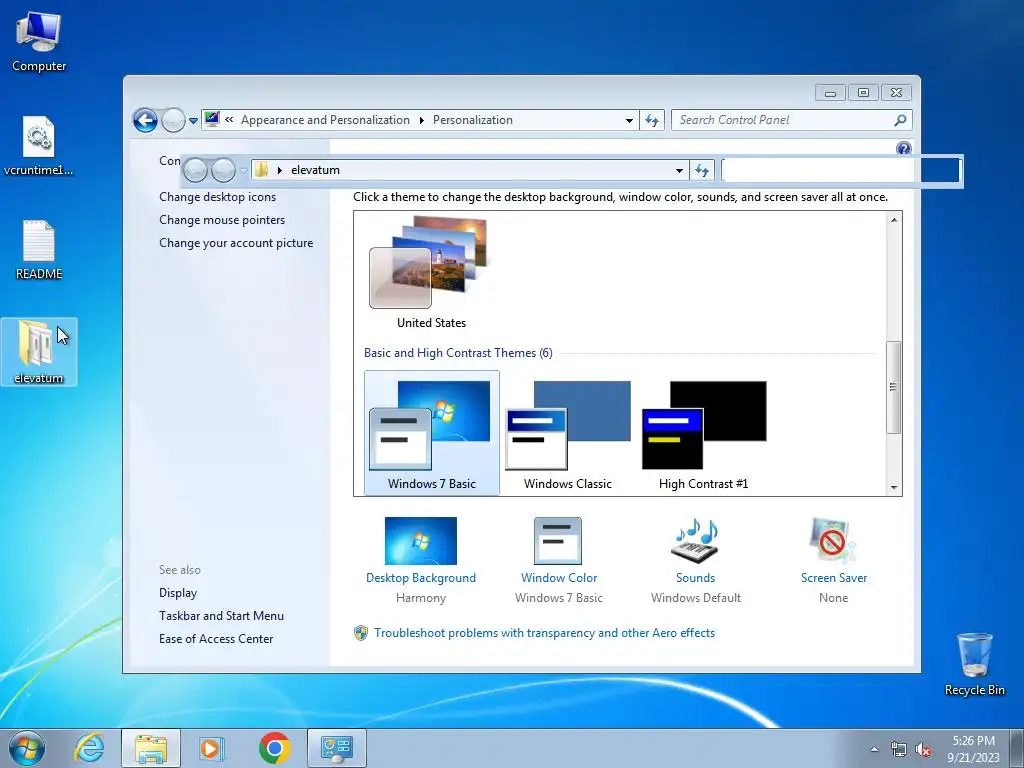Open recent pages dropdown next to Forward
This screenshot has height=768, width=1024.
[193, 121]
